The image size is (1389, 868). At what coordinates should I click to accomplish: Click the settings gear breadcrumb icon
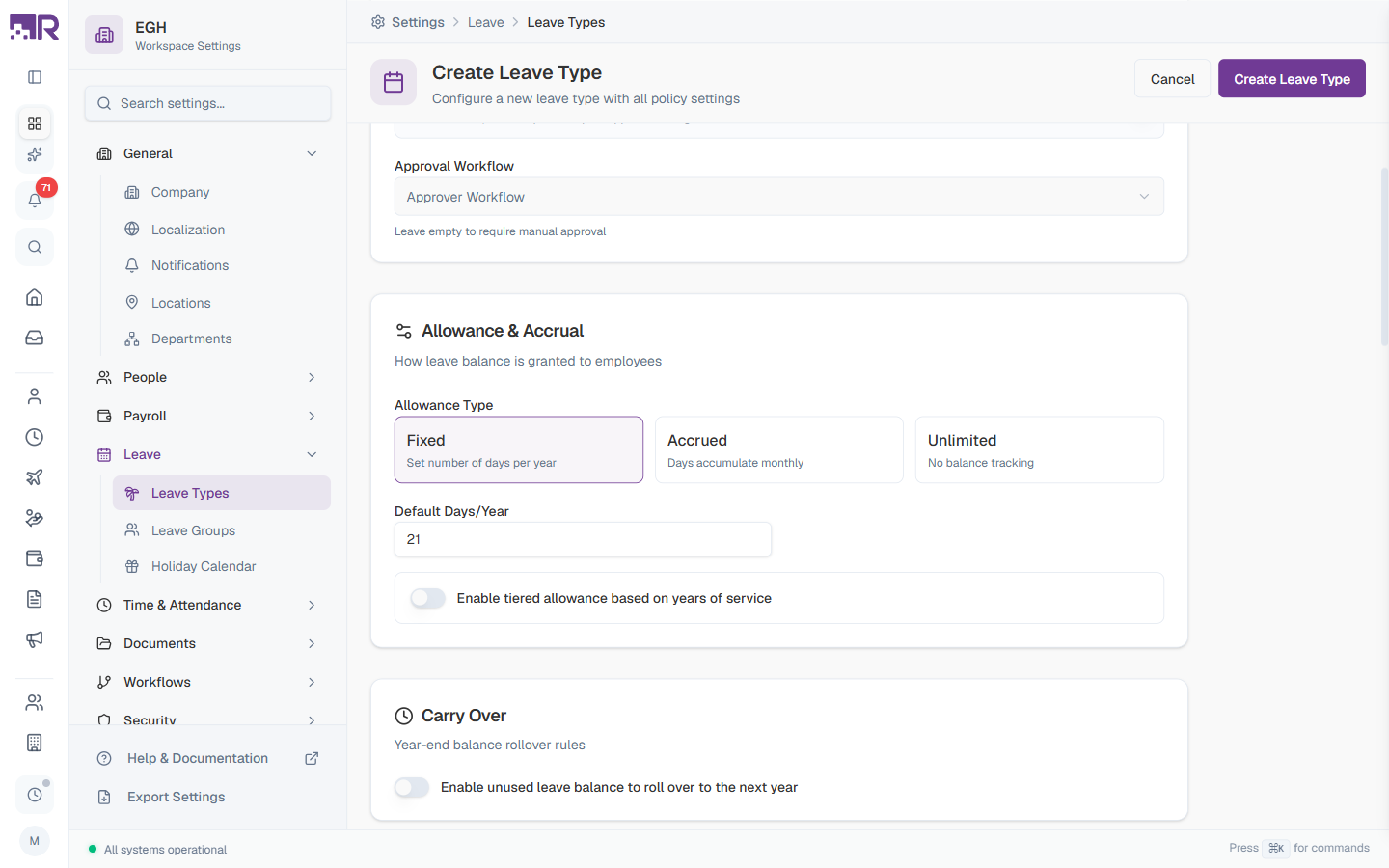(x=378, y=22)
